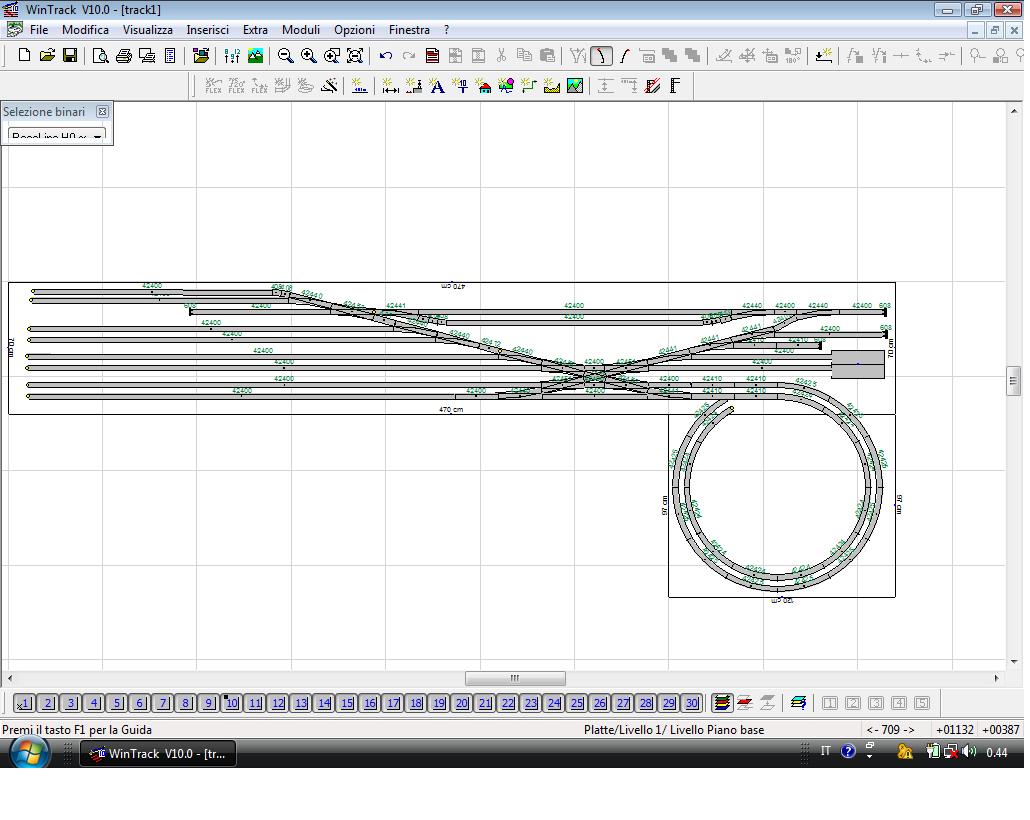Zoom to fit the whole layout
The width and height of the screenshot is (1030, 820).
click(355, 56)
